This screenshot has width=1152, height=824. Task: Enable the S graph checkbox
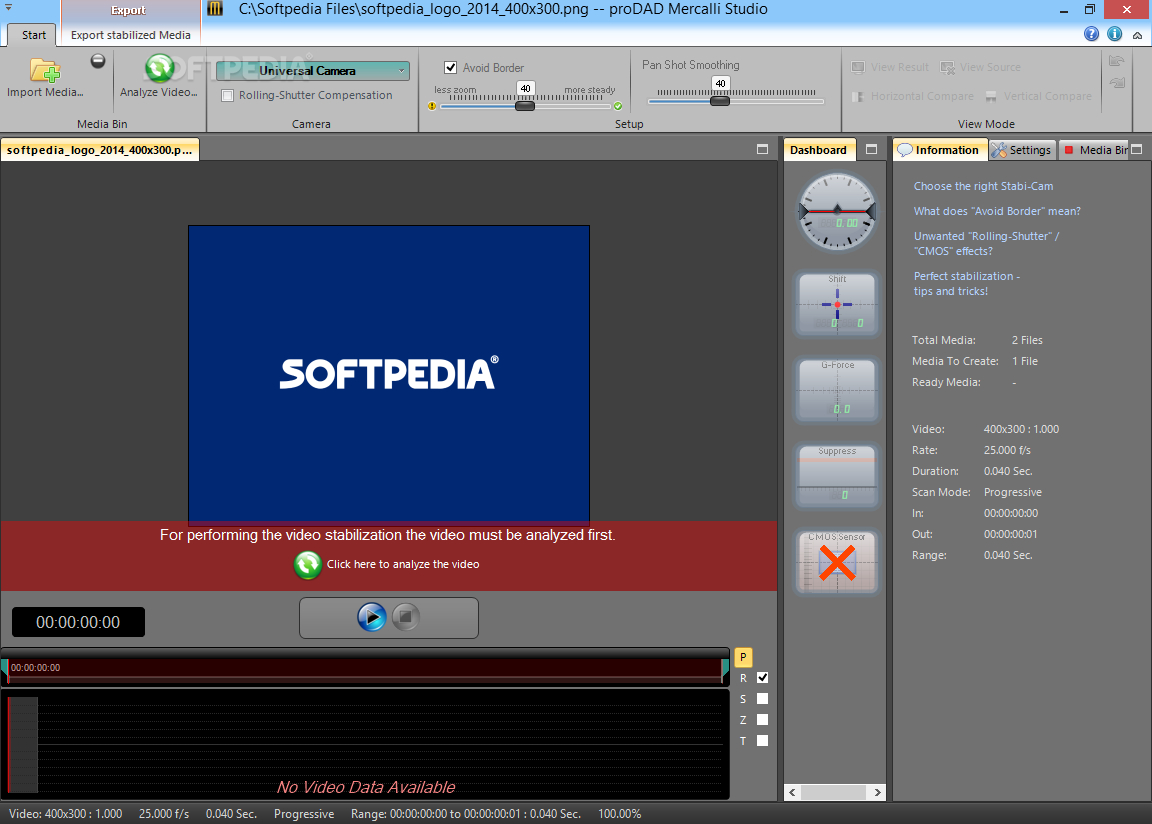coord(763,699)
